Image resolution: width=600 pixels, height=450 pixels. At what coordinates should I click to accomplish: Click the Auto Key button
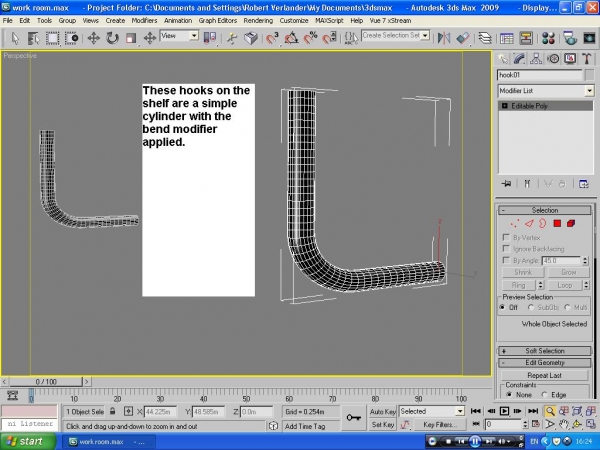tap(382, 412)
